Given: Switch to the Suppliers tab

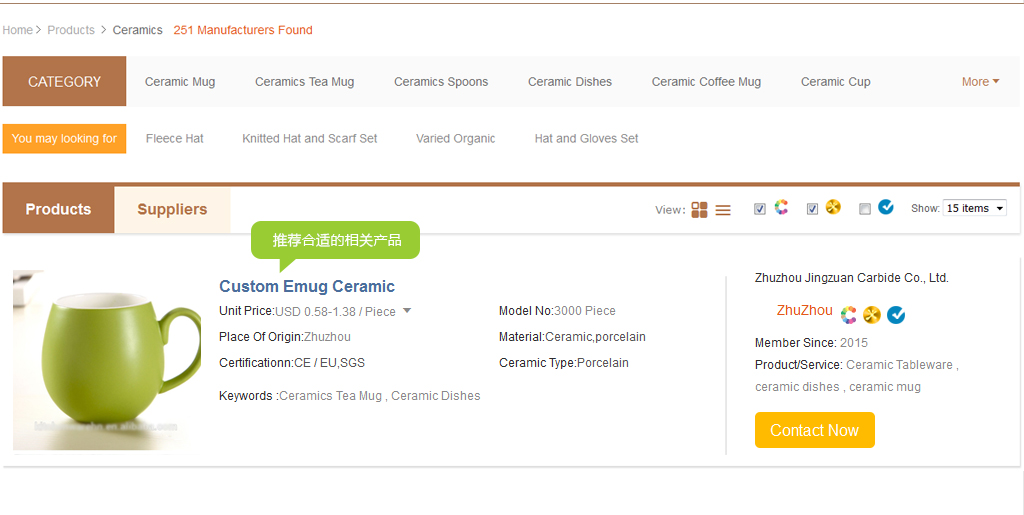Looking at the screenshot, I should coord(172,210).
